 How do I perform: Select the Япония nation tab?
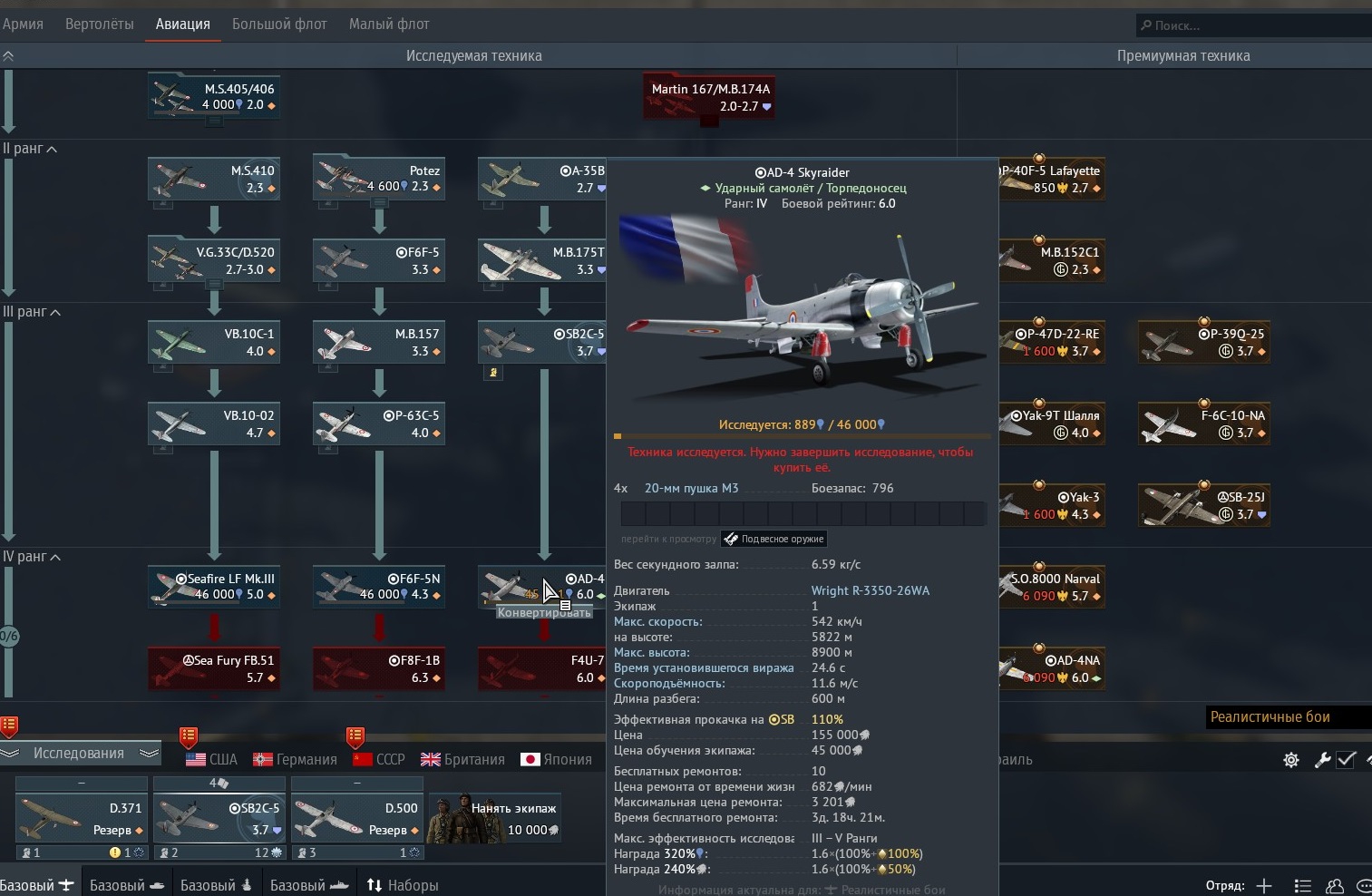(x=556, y=760)
